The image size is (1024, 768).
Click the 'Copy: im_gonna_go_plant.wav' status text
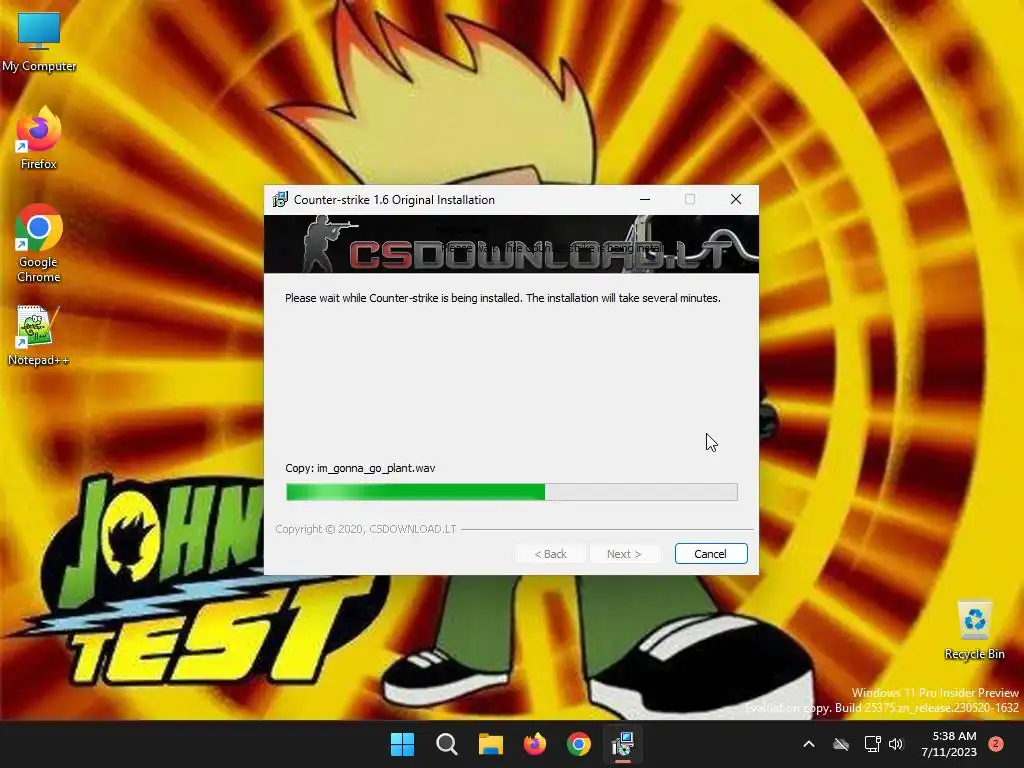(x=360, y=468)
